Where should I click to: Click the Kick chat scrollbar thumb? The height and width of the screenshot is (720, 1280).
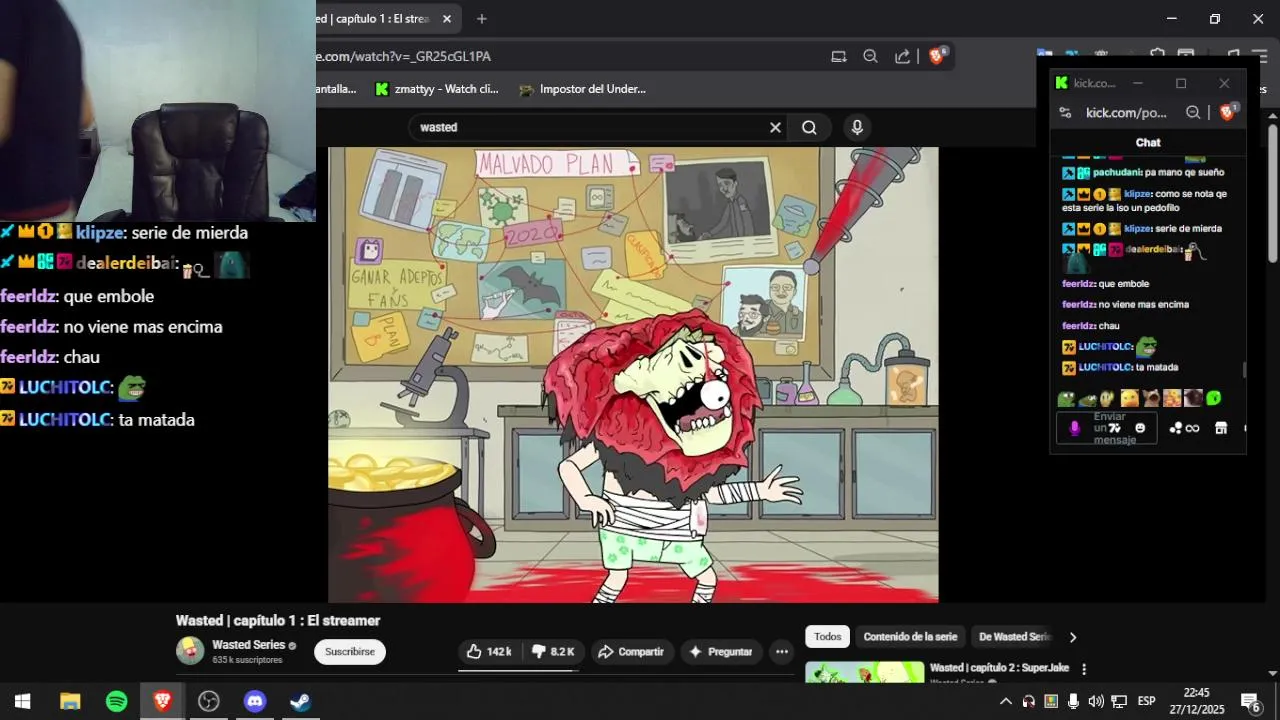coord(1245,370)
